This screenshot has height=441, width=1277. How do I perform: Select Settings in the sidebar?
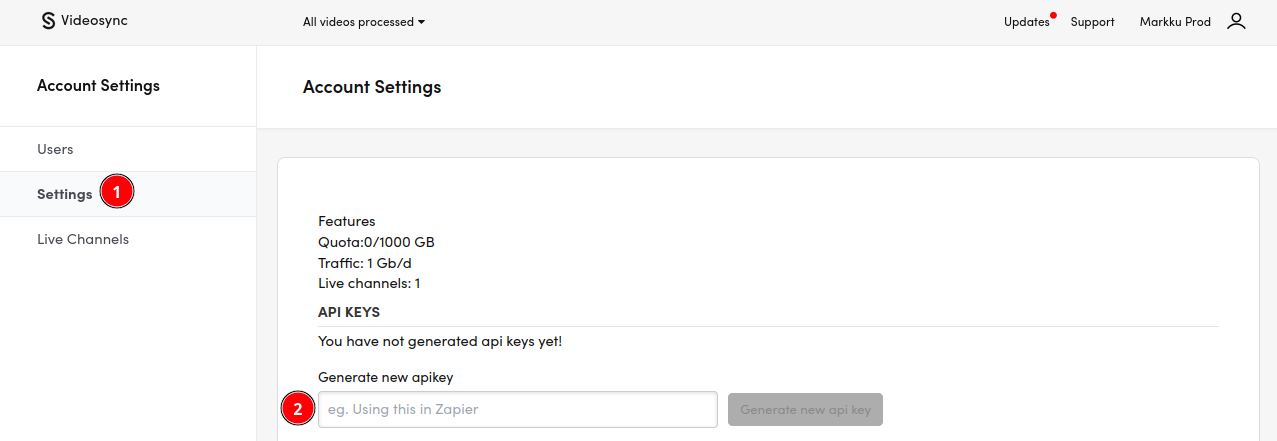[x=64, y=194]
